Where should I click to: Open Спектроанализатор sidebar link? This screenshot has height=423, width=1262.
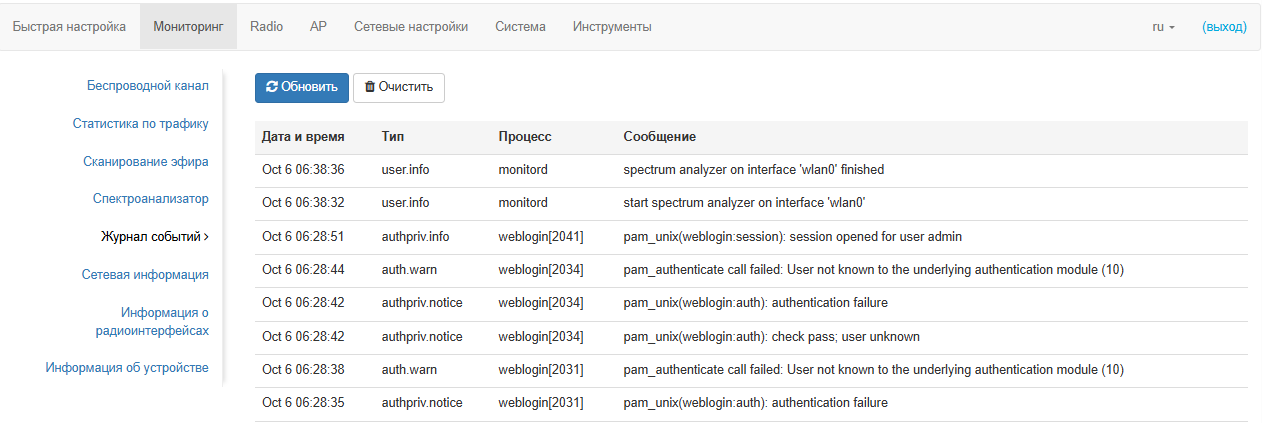point(150,199)
